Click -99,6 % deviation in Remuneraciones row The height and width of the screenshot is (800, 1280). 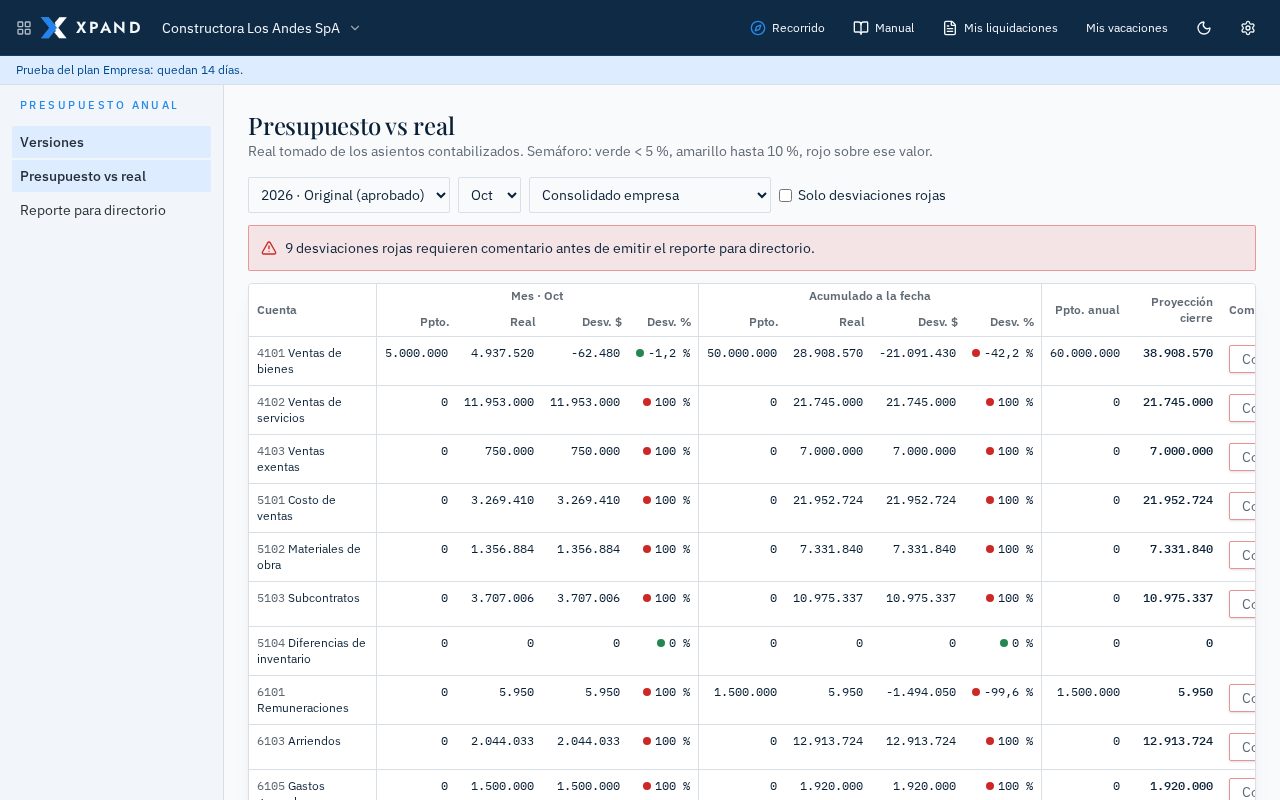1008,692
